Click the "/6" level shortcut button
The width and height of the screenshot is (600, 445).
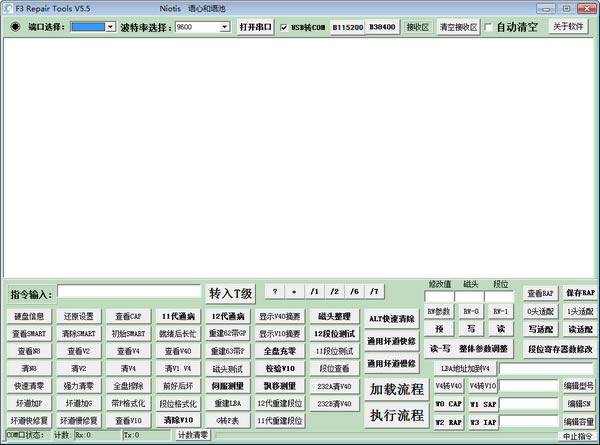pyautogui.click(x=354, y=291)
